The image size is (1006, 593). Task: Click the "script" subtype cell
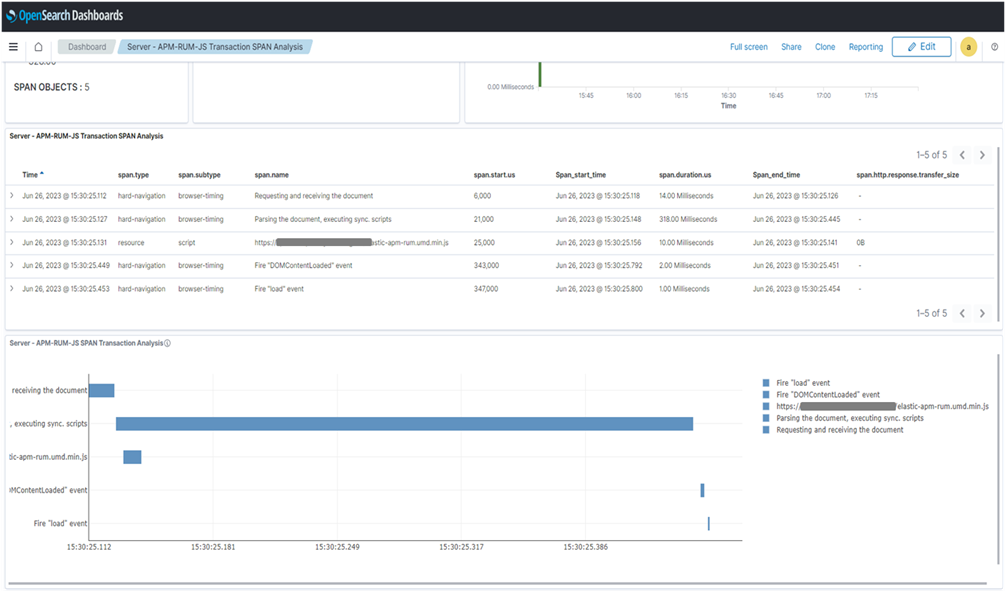pyautogui.click(x=187, y=243)
